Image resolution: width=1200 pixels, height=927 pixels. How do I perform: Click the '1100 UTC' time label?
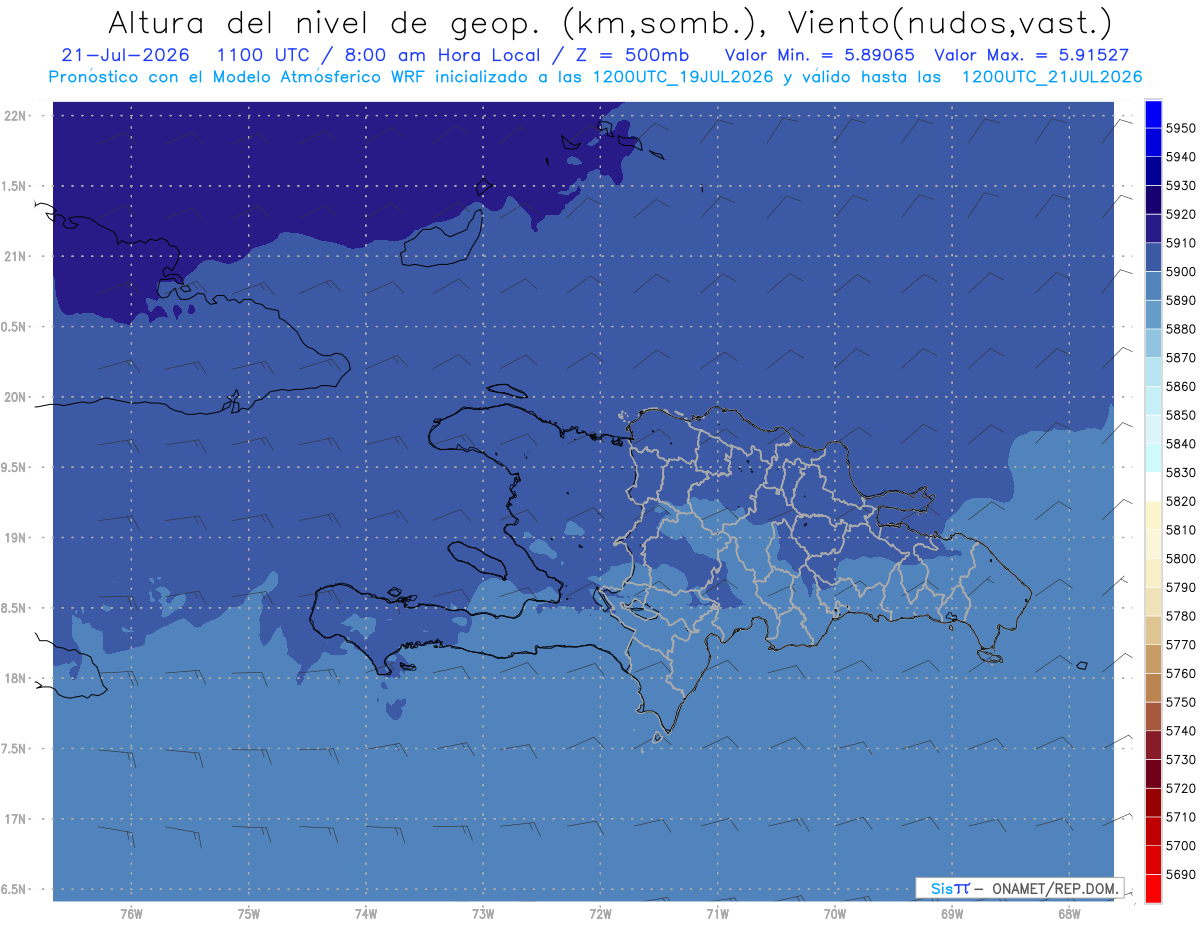[267, 55]
